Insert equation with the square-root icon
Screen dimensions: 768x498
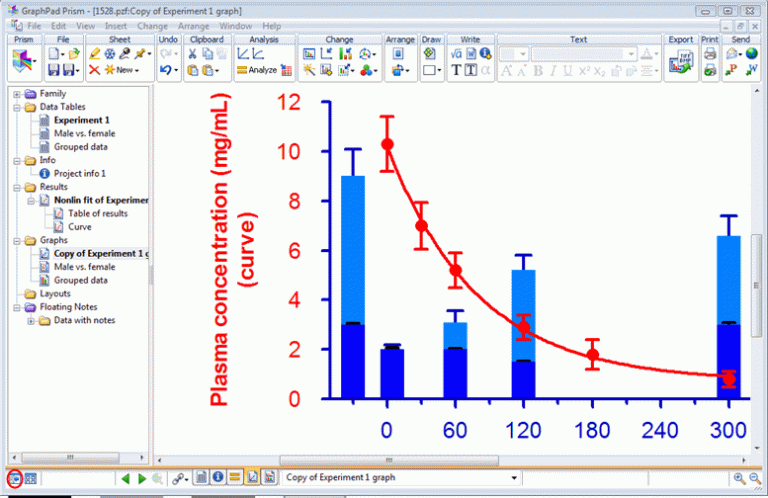[x=456, y=54]
